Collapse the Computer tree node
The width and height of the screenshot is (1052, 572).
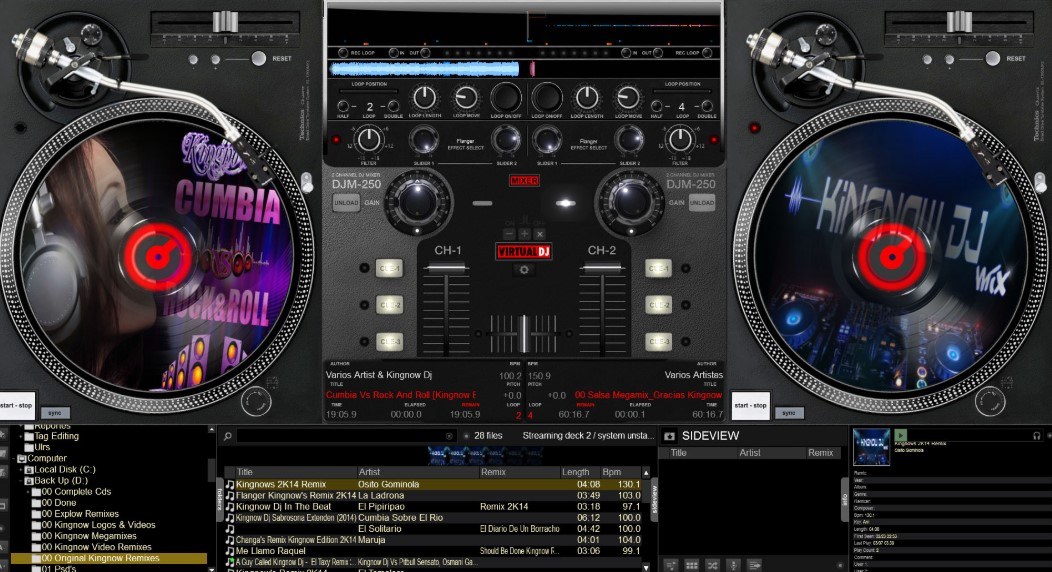pyautogui.click(x=13, y=459)
